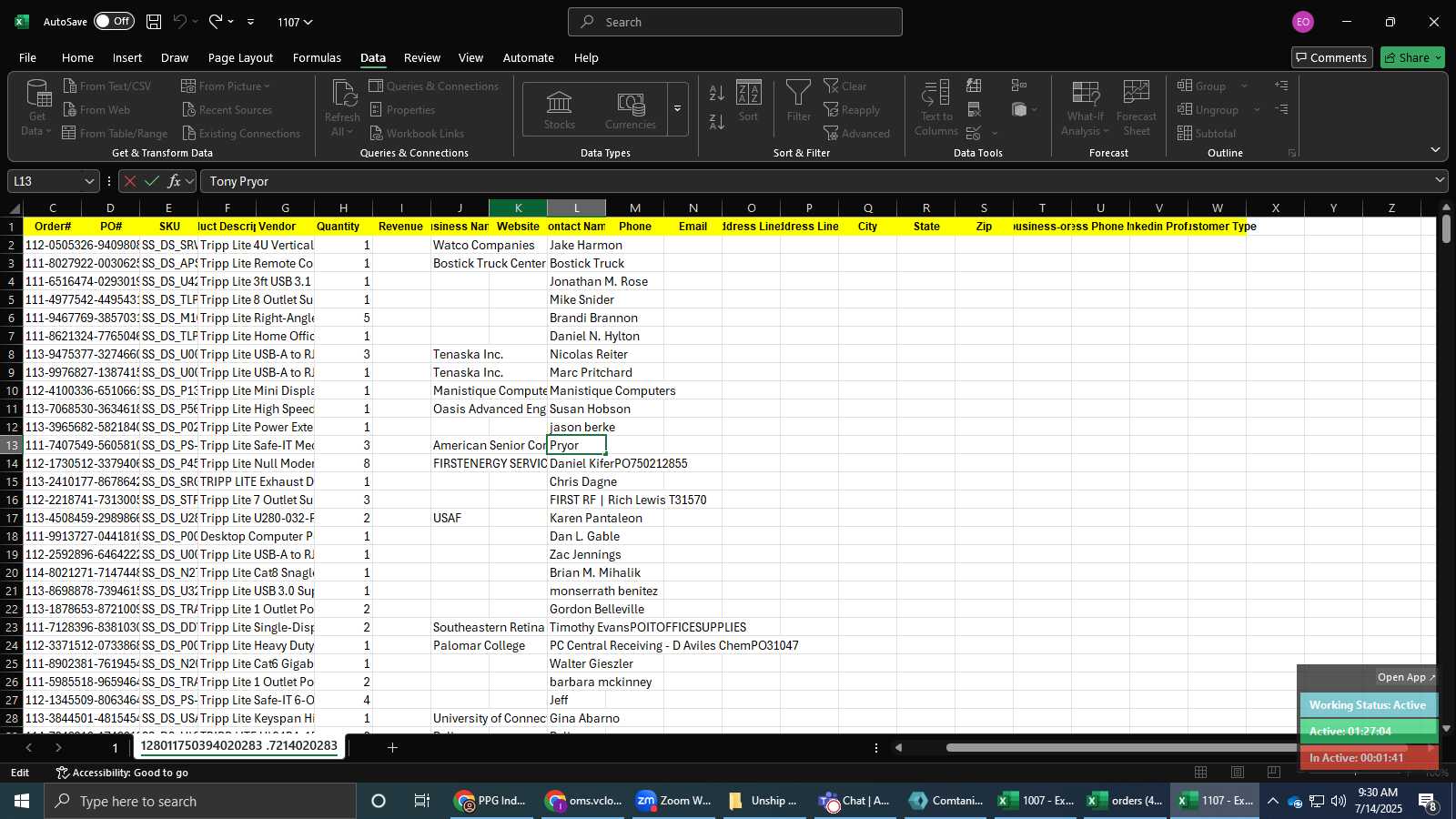Select the Stocks data type
The image size is (1456, 819).
[560, 109]
